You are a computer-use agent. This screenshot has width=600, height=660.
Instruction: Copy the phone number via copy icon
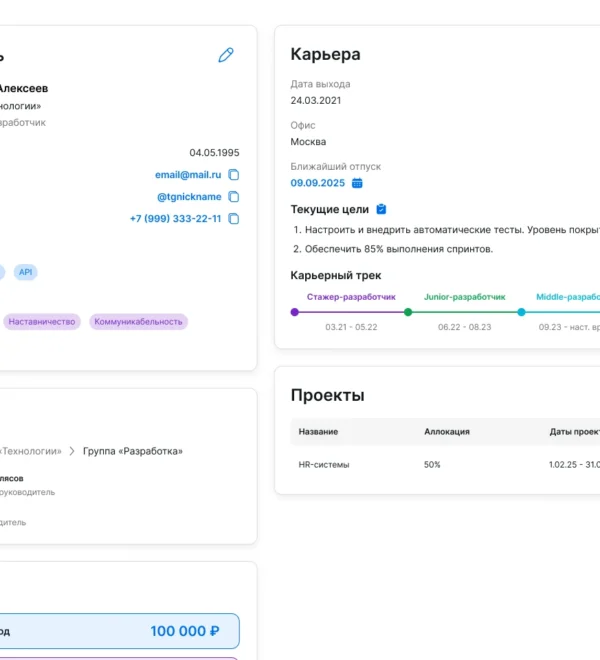coord(234,218)
